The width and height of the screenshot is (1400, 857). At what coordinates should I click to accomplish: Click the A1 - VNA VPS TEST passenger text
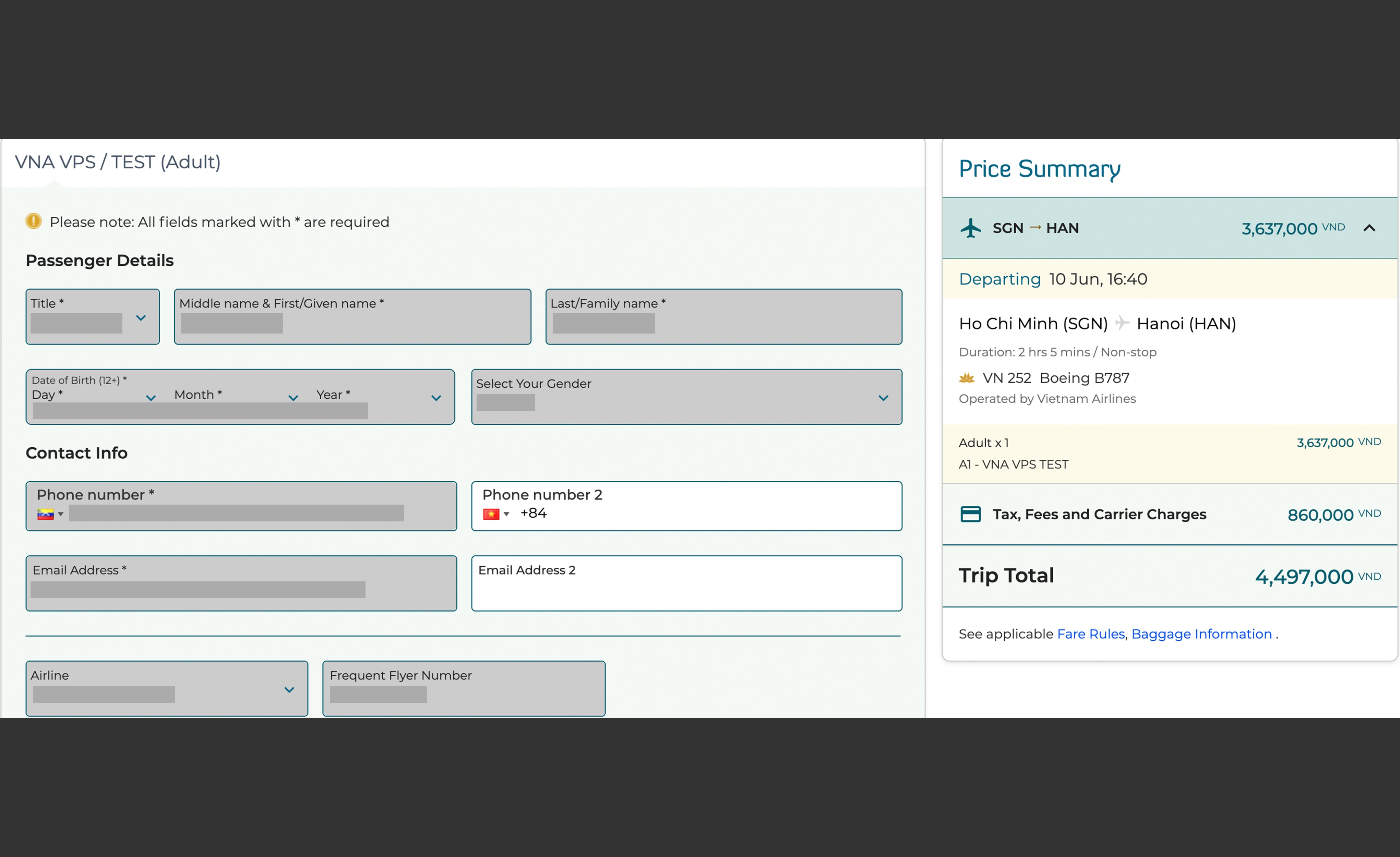tap(1013, 464)
